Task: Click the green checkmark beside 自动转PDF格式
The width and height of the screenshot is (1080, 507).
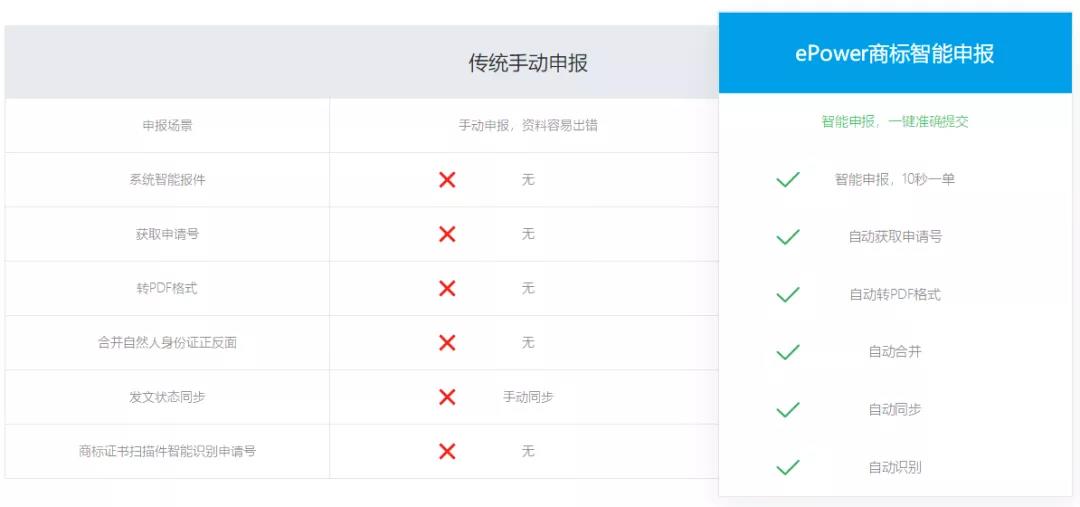Action: [787, 295]
